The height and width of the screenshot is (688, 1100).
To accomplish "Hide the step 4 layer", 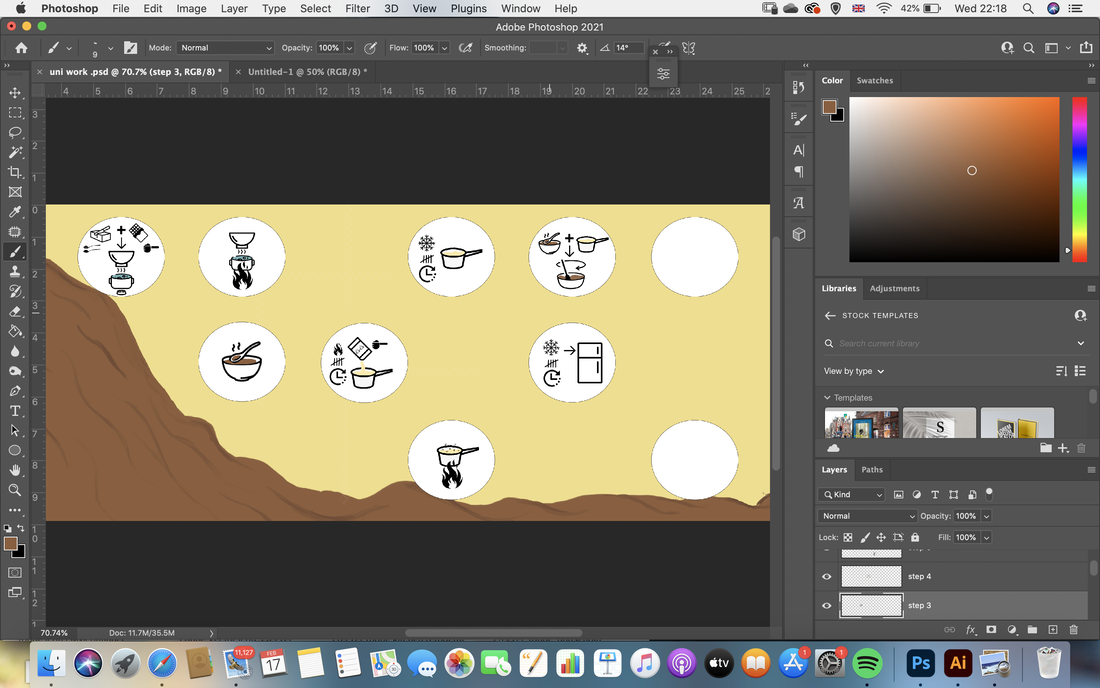I will tap(826, 576).
